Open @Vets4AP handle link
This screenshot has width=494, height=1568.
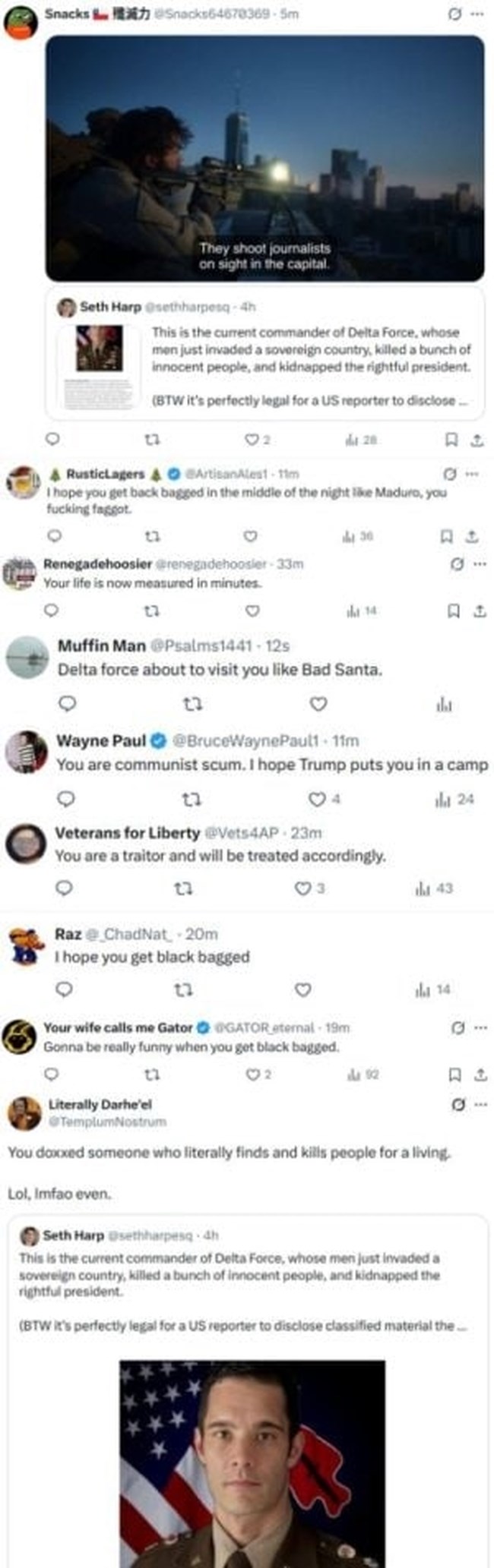241,833
